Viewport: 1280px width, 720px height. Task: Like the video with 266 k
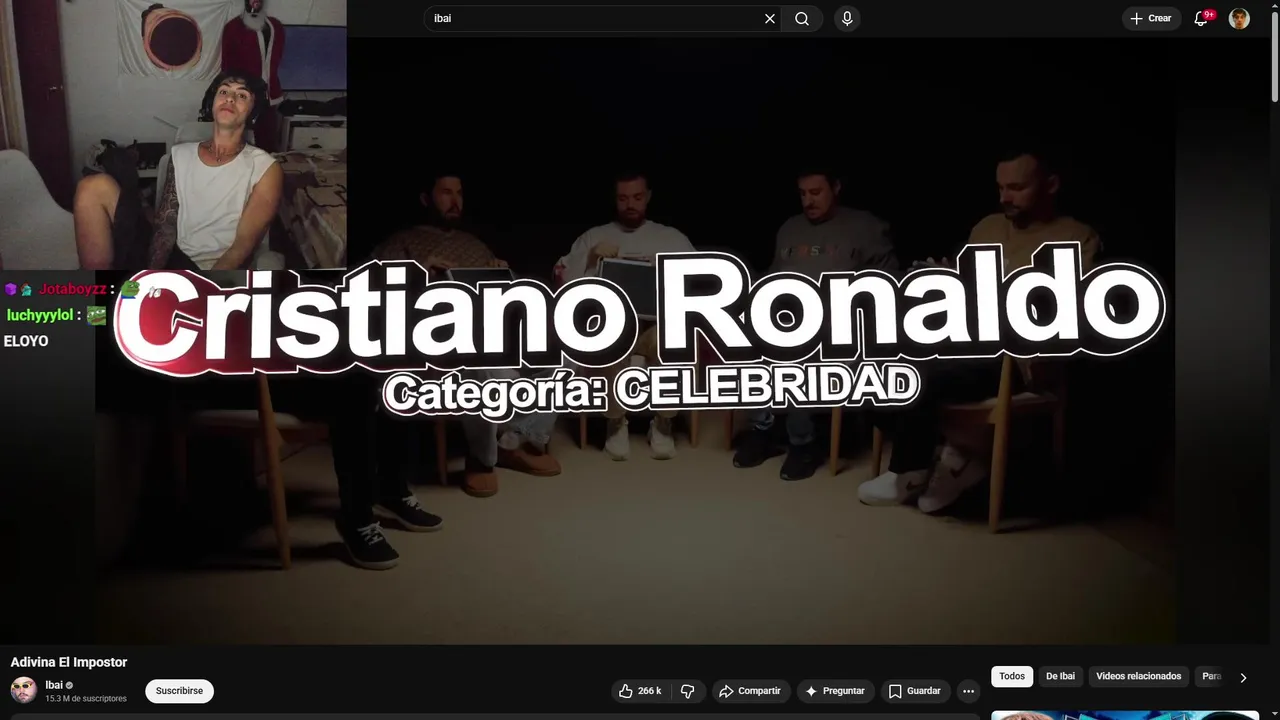(640, 691)
